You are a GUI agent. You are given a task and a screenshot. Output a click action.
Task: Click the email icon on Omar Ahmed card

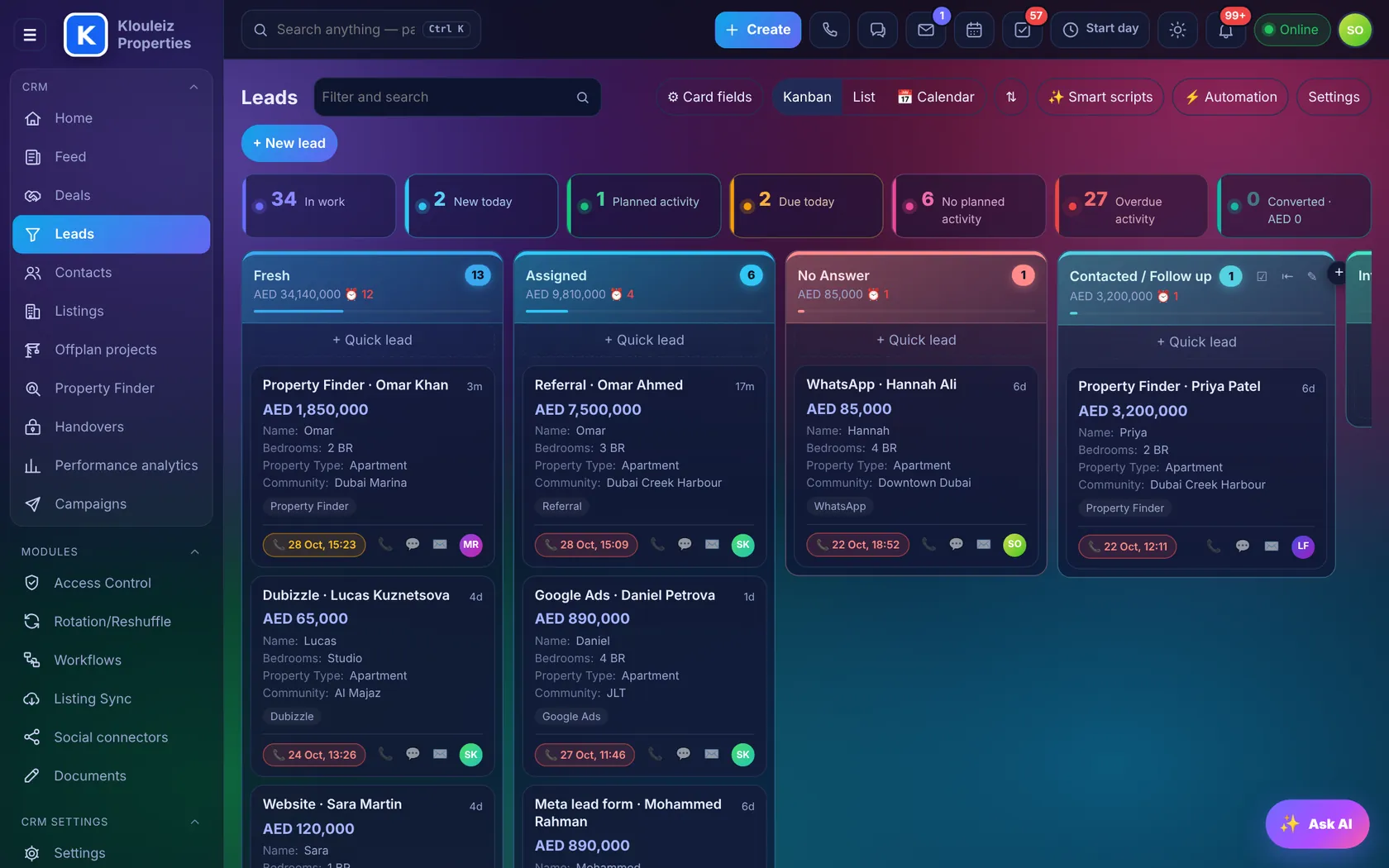[x=711, y=544]
